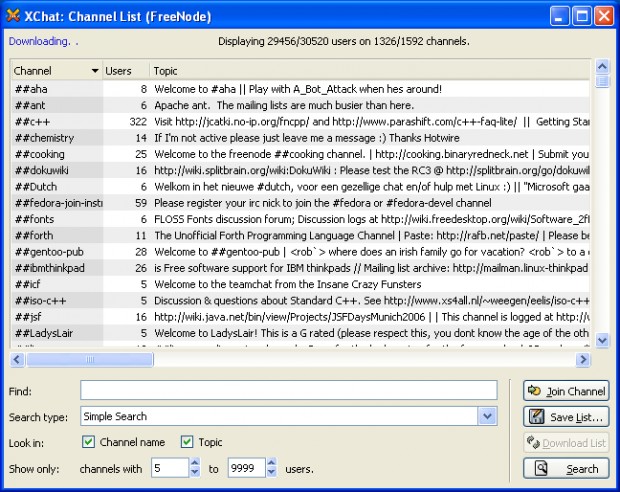Select the ##ant channel row
The image size is (620, 492).
point(301,105)
